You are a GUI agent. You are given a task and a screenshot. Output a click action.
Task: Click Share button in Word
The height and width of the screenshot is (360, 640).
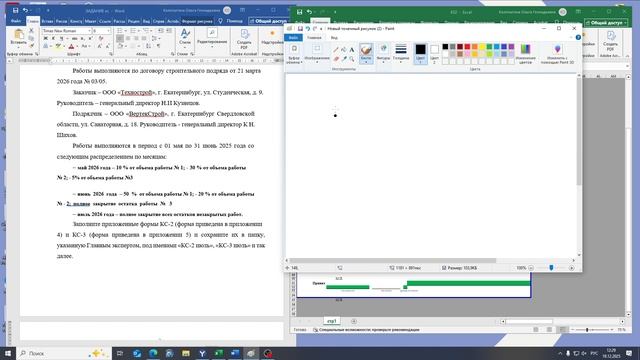pos(268,21)
